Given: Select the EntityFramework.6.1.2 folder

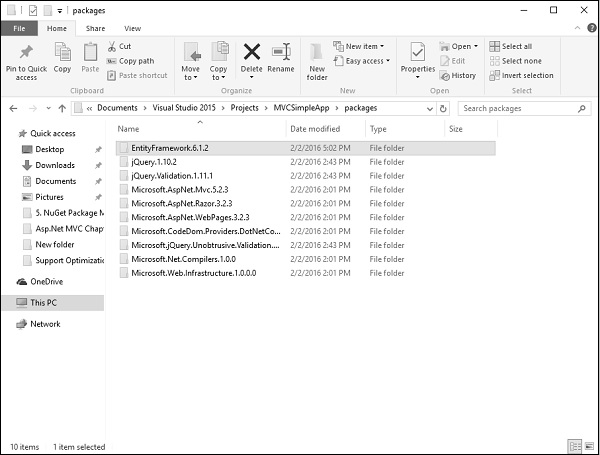Looking at the screenshot, I should (x=305, y=148).
